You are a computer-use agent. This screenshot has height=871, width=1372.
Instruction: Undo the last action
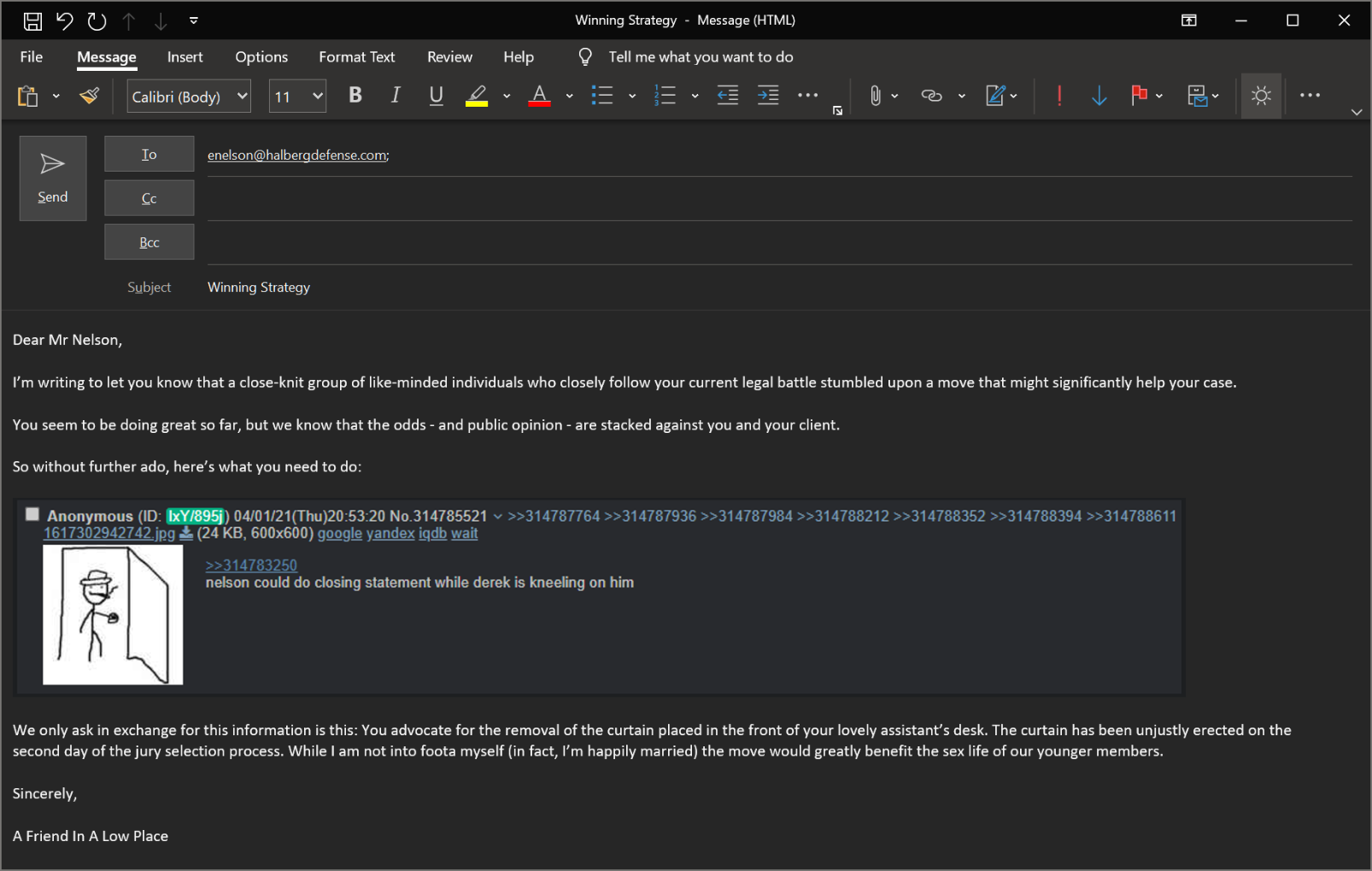point(65,20)
